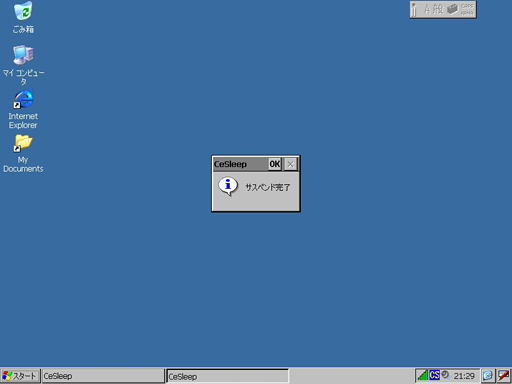Open the ごみ箱 recycle bin icon

click(x=23, y=17)
